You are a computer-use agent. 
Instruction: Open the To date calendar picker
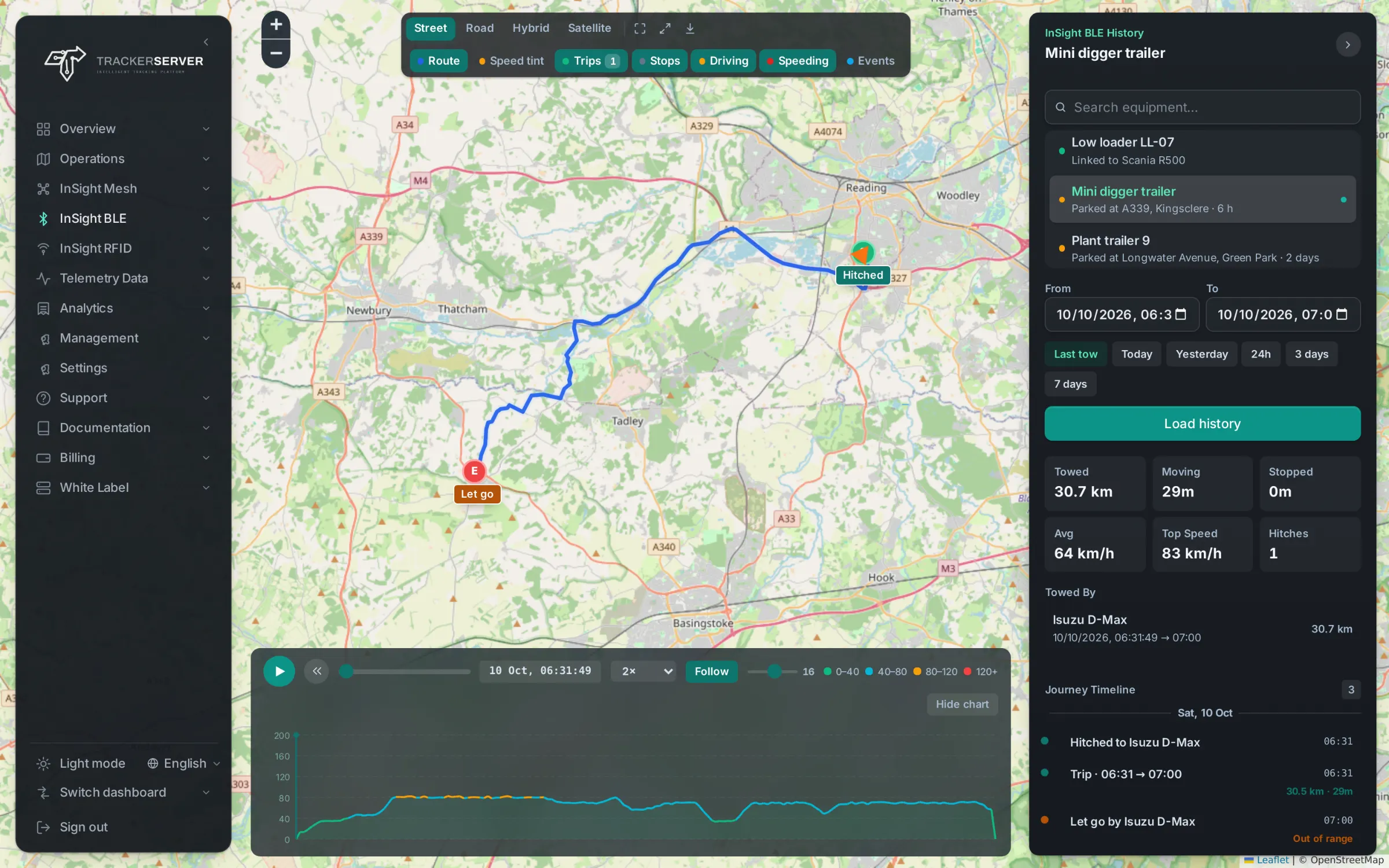[1342, 314]
